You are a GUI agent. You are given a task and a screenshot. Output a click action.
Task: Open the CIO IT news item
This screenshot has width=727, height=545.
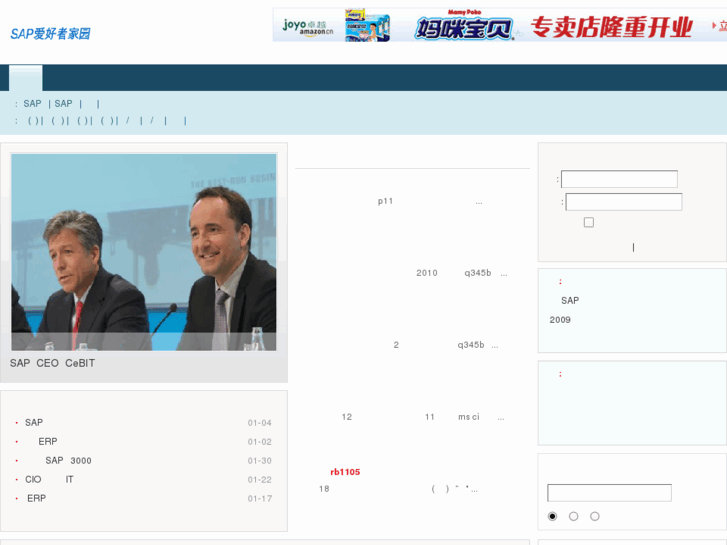(x=49, y=479)
